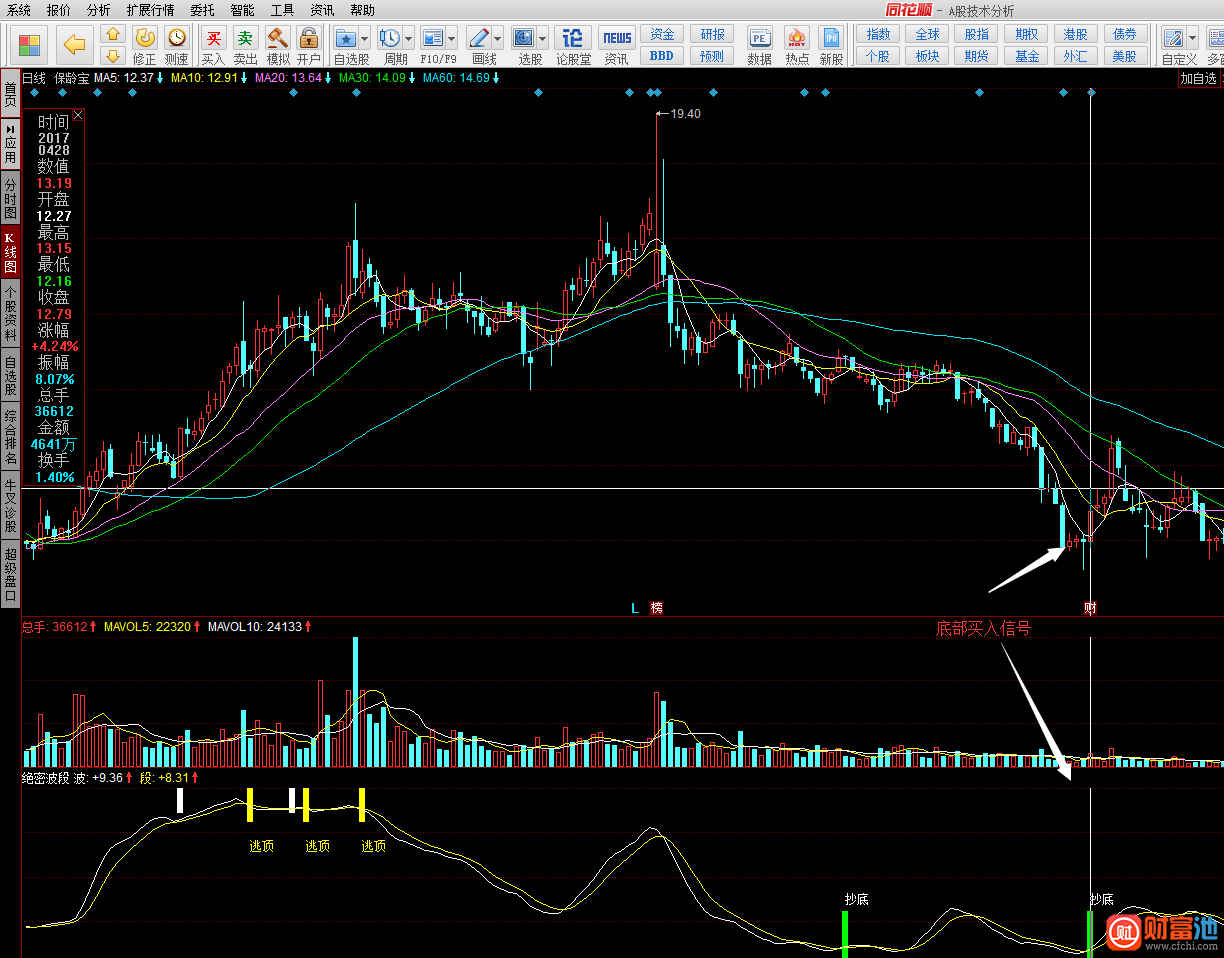This screenshot has height=958, width=1224.
Task: Click the F10/F9 company info icon
Action: [x=433, y=38]
